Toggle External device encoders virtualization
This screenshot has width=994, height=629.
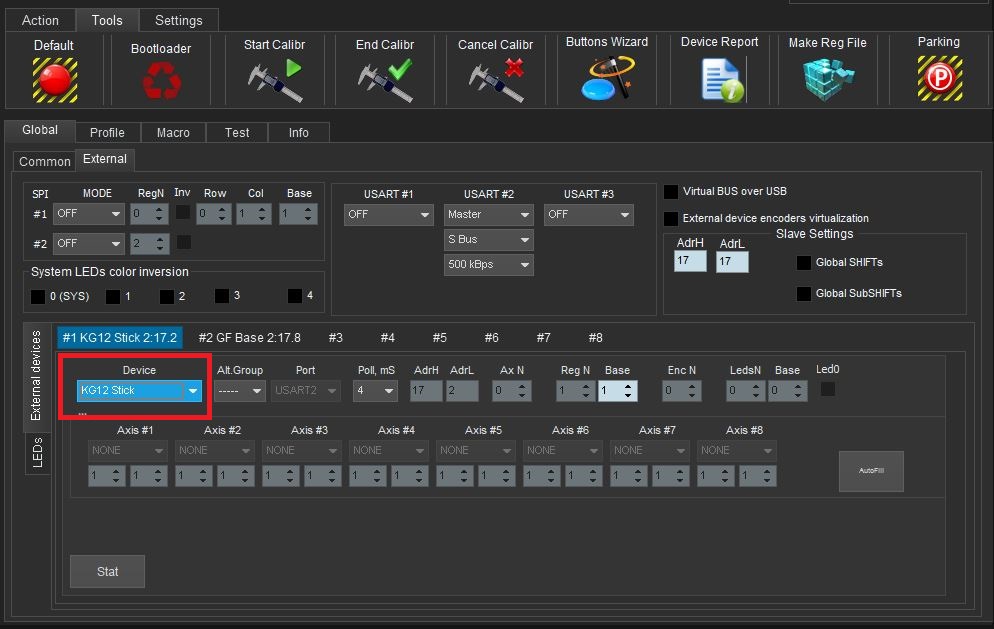pos(671,218)
